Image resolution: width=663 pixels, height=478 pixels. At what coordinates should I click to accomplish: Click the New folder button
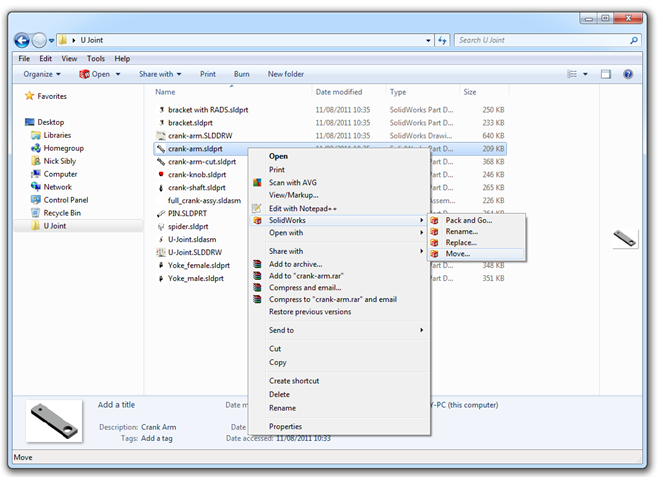click(285, 74)
